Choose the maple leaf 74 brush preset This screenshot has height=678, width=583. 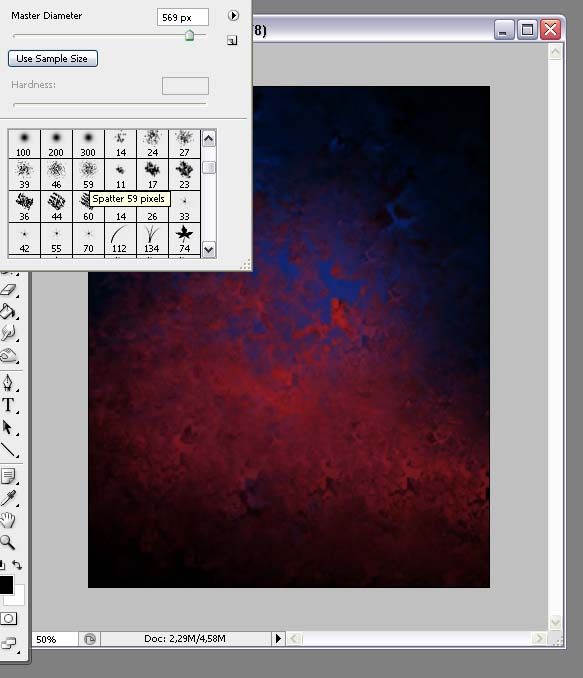[x=185, y=238]
